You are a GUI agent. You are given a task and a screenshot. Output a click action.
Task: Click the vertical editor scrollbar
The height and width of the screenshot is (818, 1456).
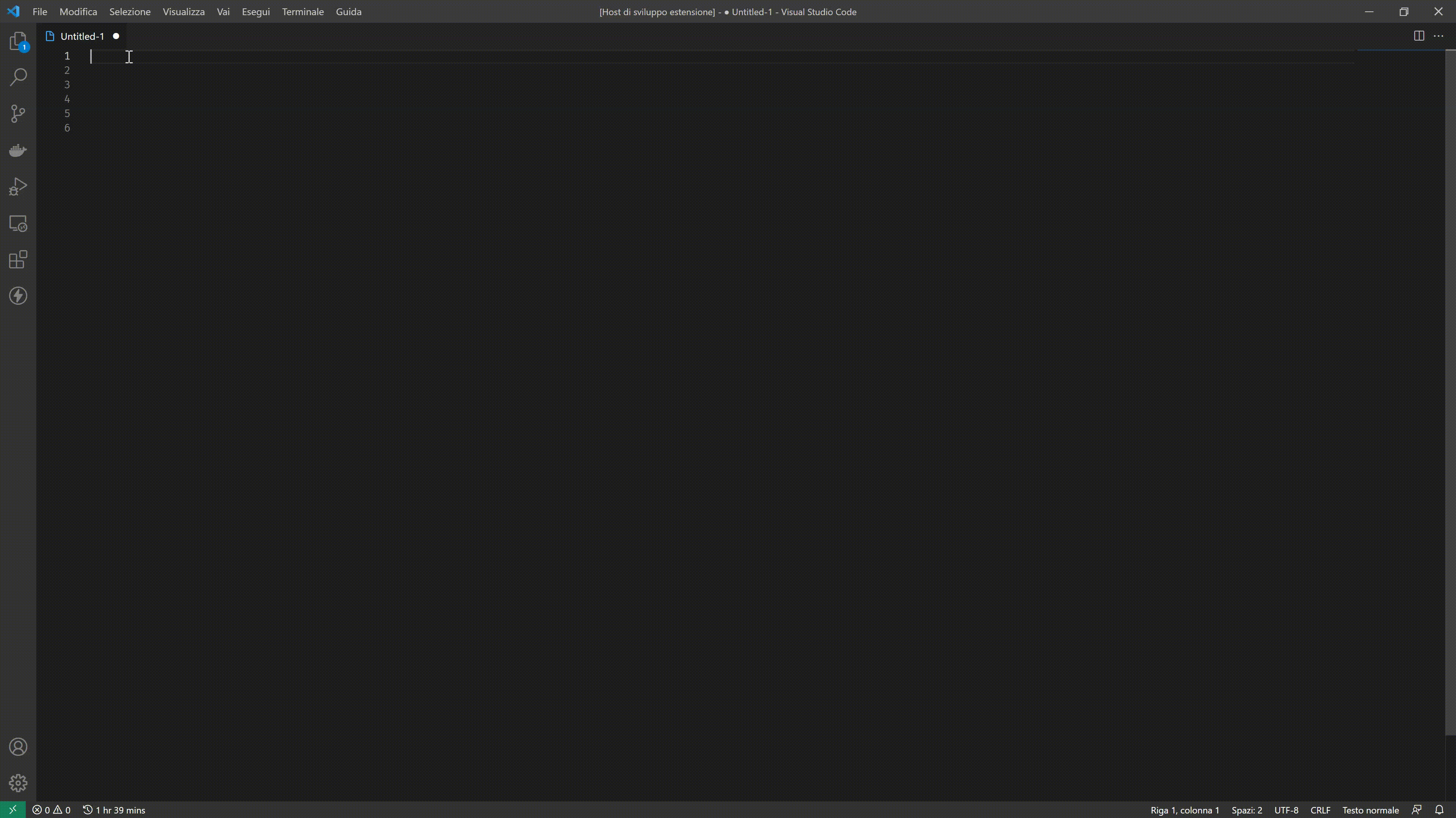point(1450,395)
